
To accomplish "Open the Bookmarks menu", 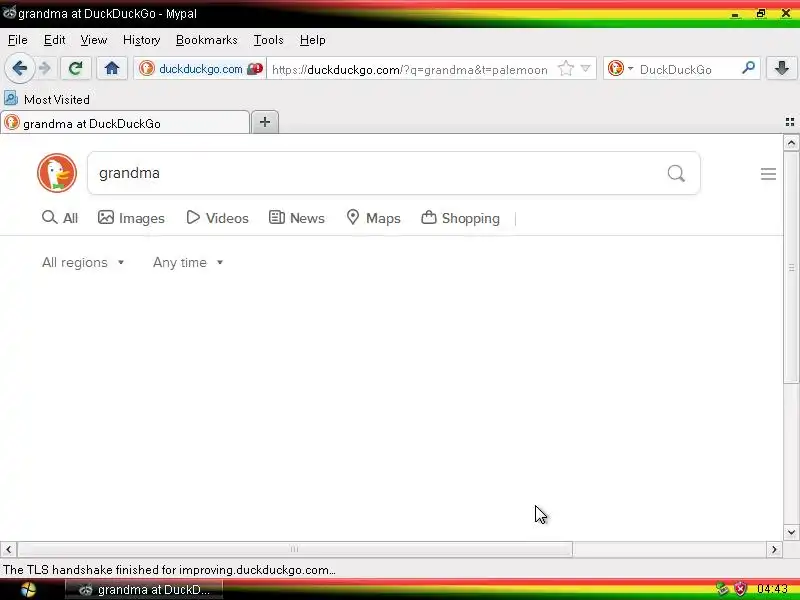I will [207, 40].
